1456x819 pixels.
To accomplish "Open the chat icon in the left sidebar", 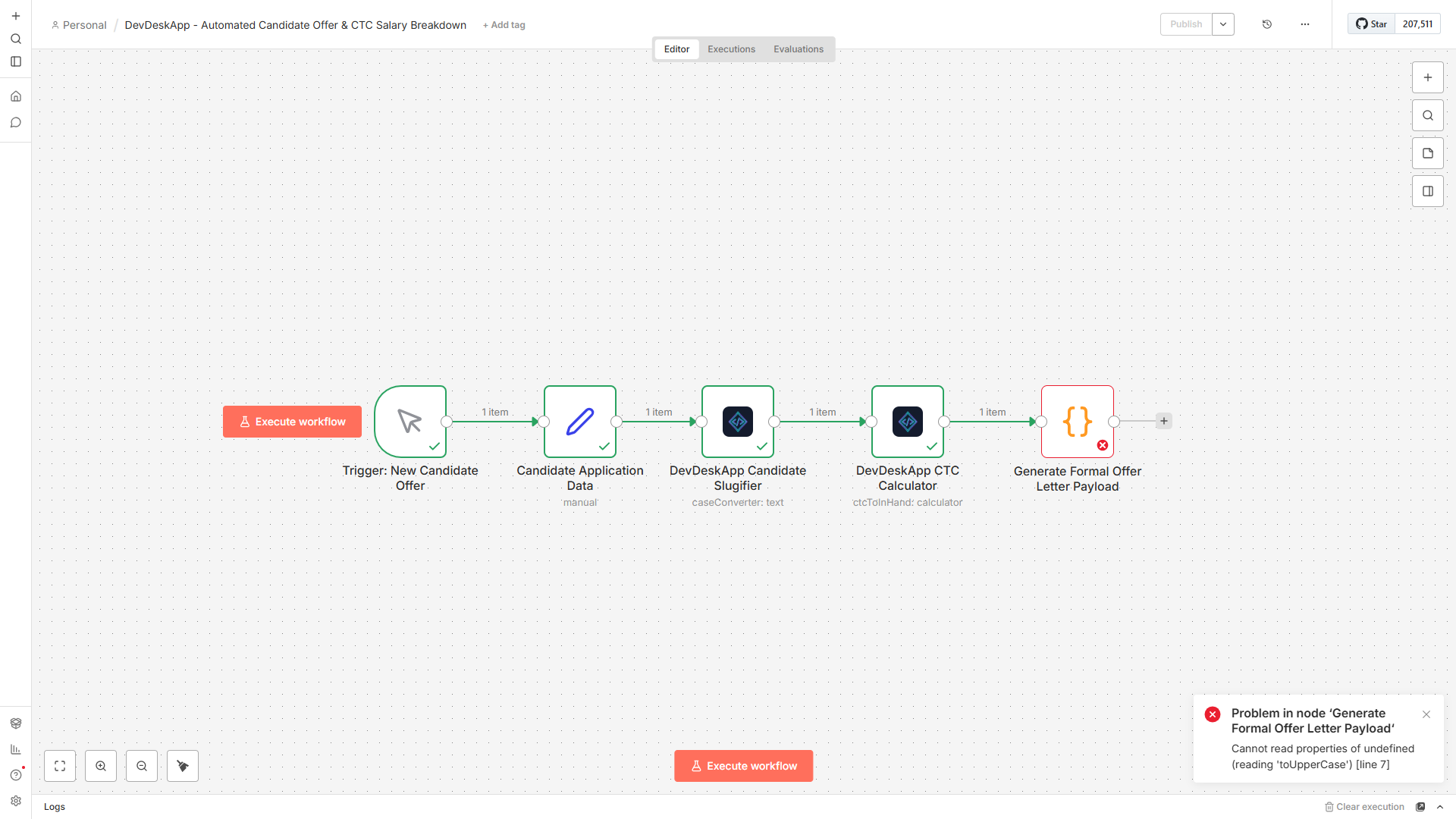I will pos(16,122).
